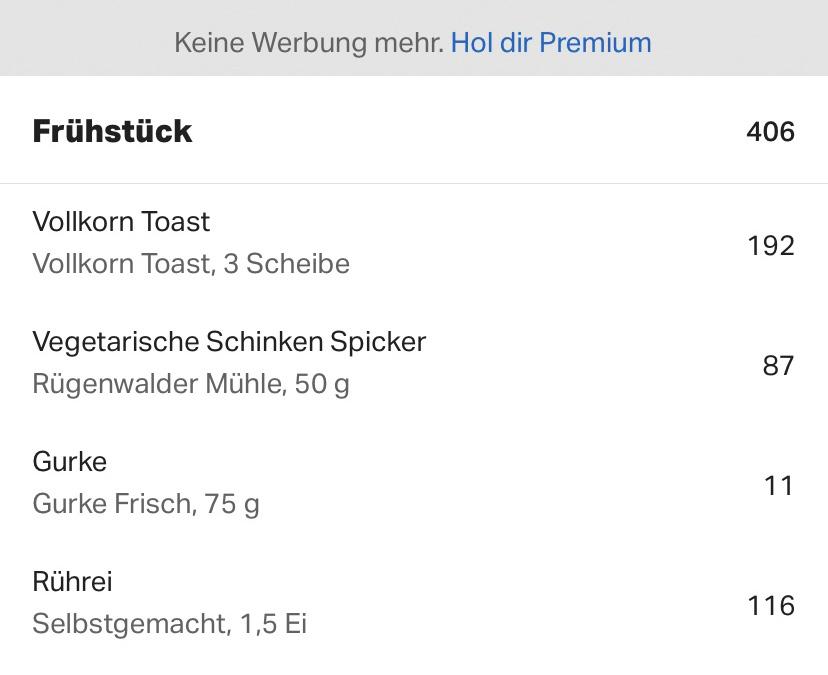Viewport: 828px width, 675px height.
Task: Open the Gurke food entry
Action: point(414,482)
